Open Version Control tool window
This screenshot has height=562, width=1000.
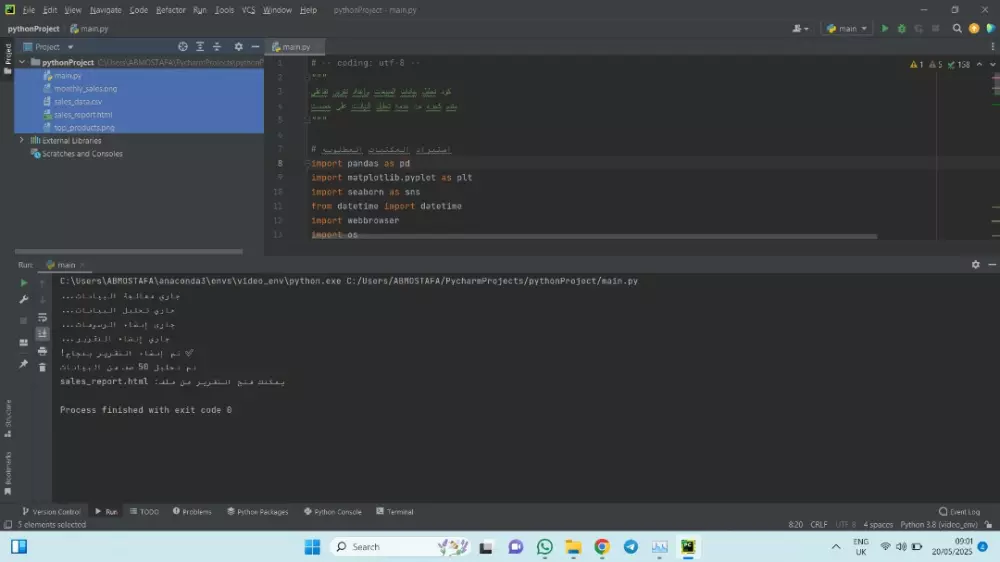(51, 512)
